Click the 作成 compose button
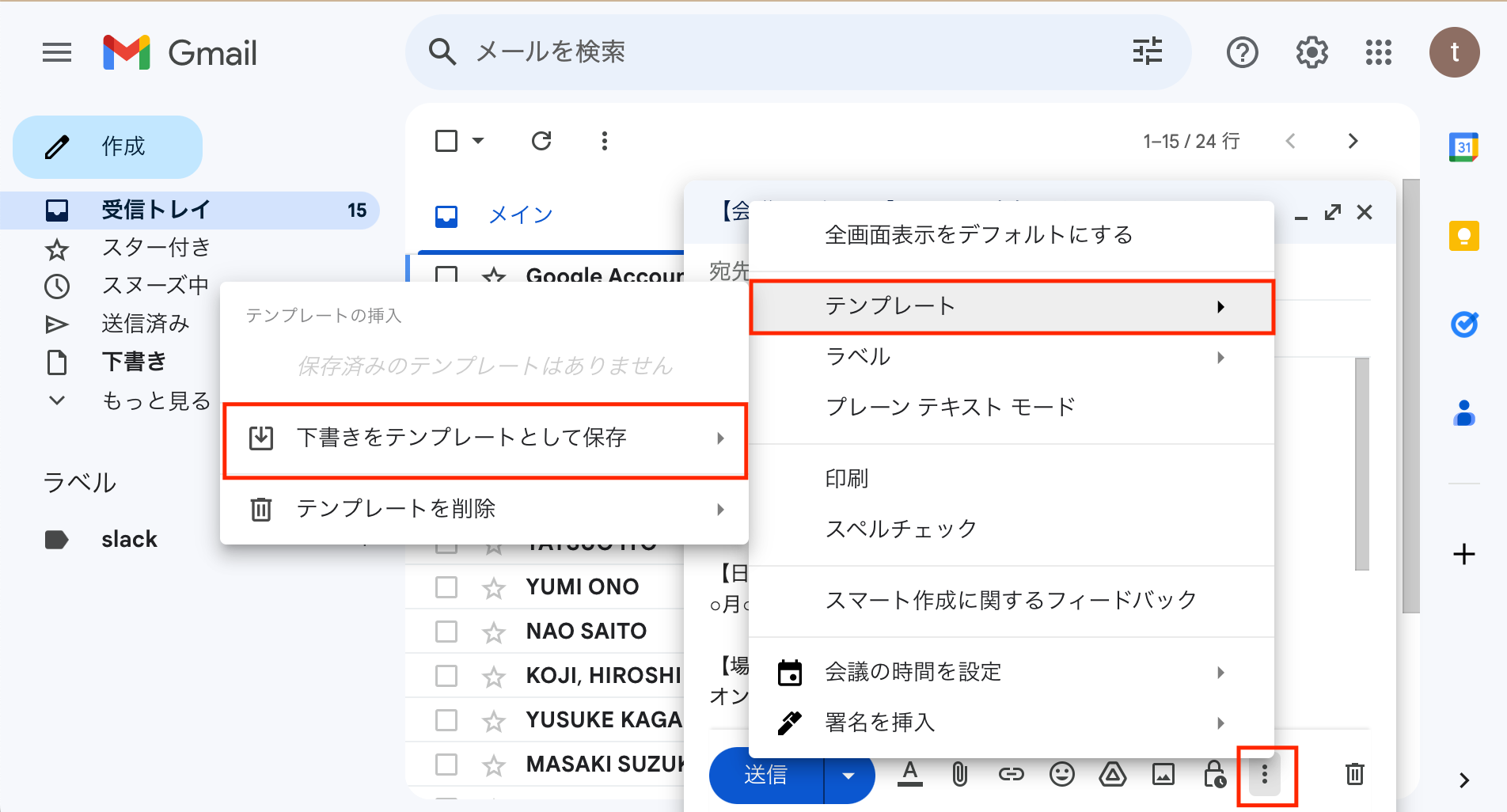 click(x=108, y=147)
